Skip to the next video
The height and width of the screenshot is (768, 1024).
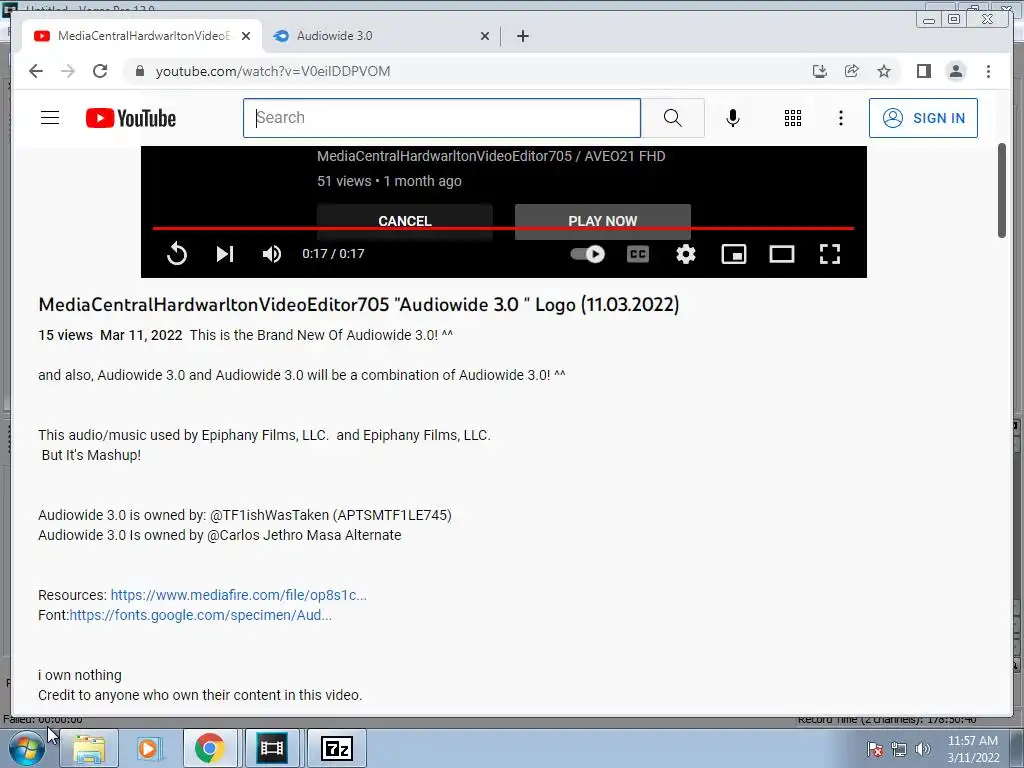tap(225, 253)
